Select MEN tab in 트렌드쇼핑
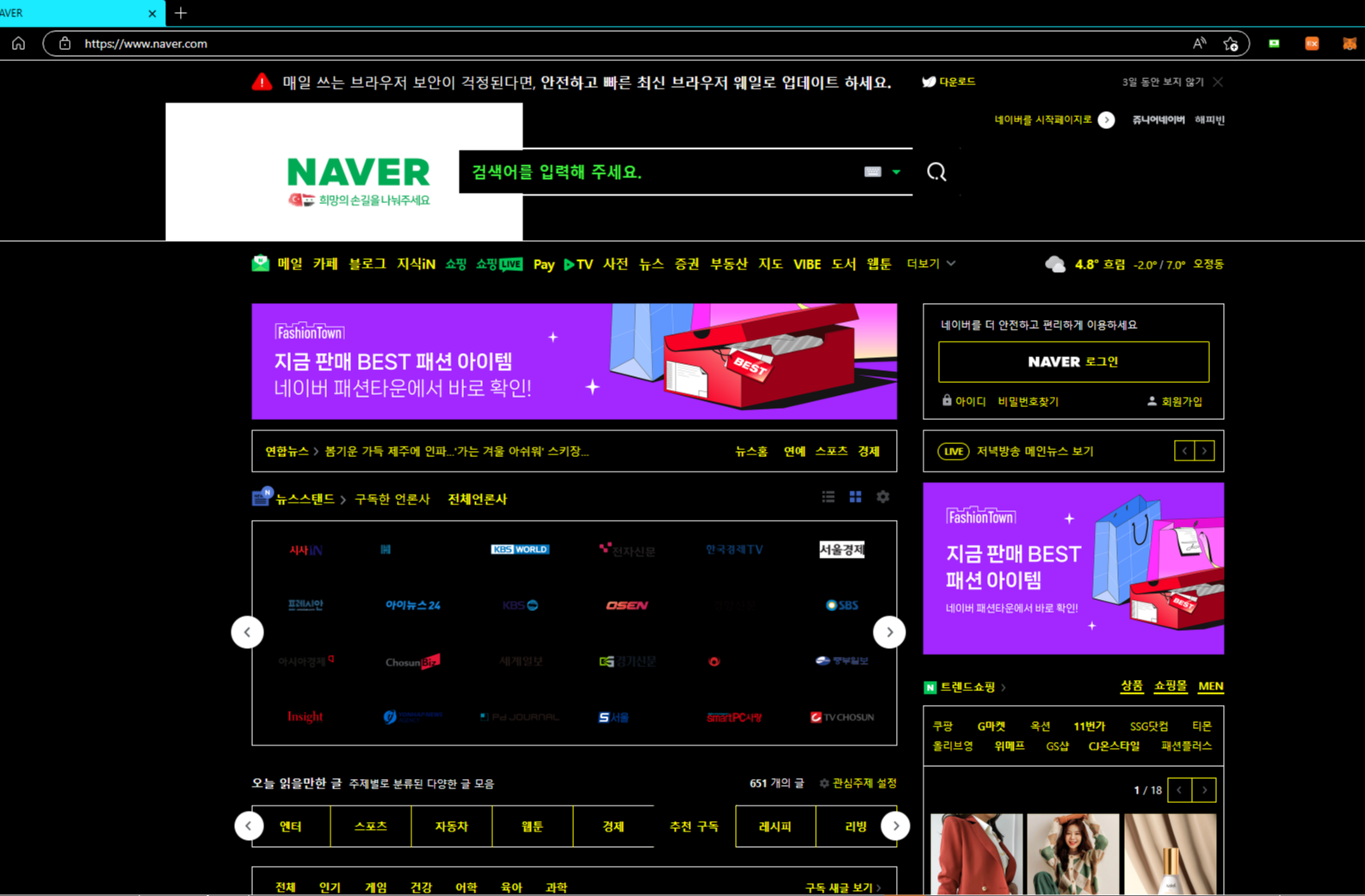The width and height of the screenshot is (1365, 896). click(1210, 686)
